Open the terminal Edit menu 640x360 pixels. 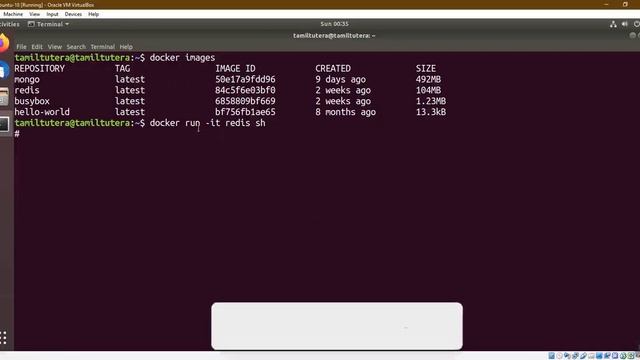click(37, 47)
